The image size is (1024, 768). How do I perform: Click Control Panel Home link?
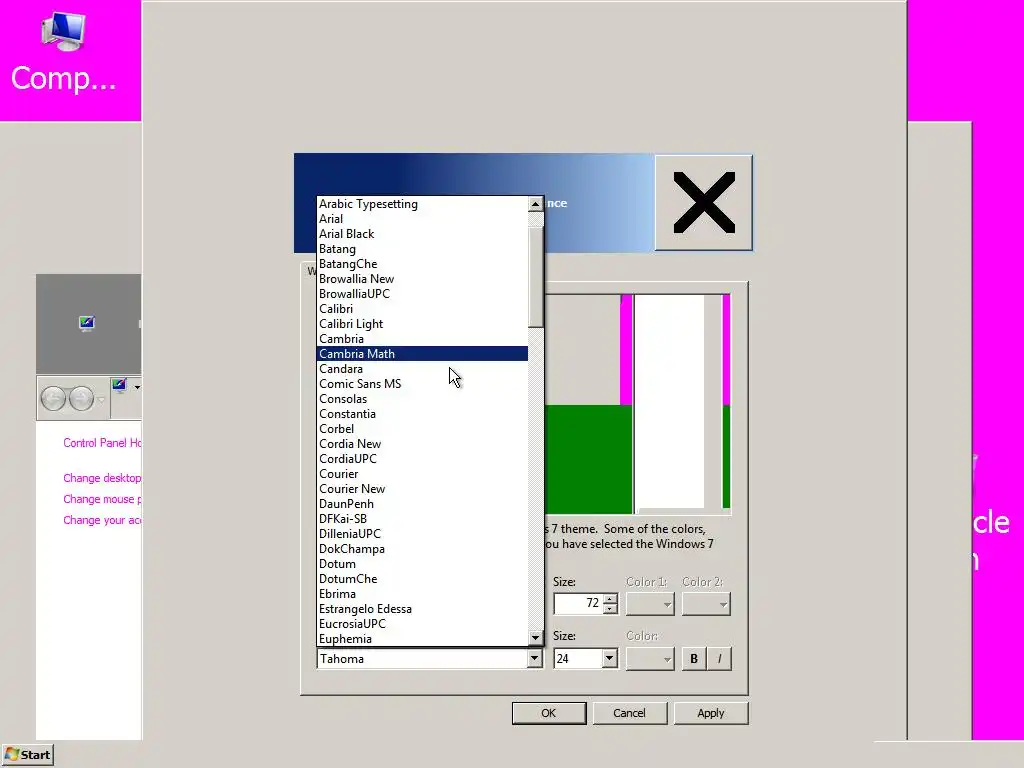(102, 443)
